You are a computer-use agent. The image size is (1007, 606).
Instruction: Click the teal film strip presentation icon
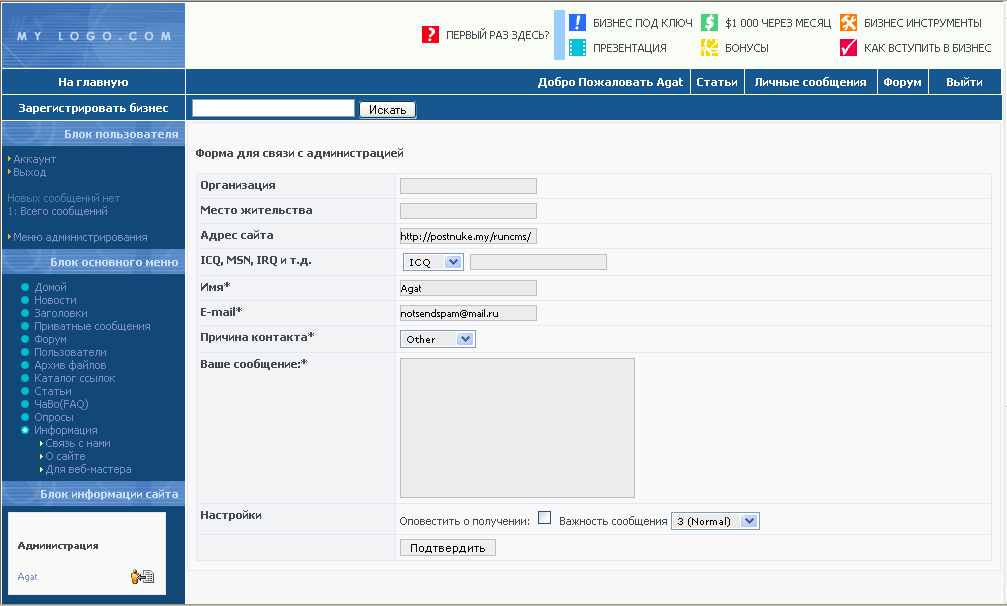577,48
